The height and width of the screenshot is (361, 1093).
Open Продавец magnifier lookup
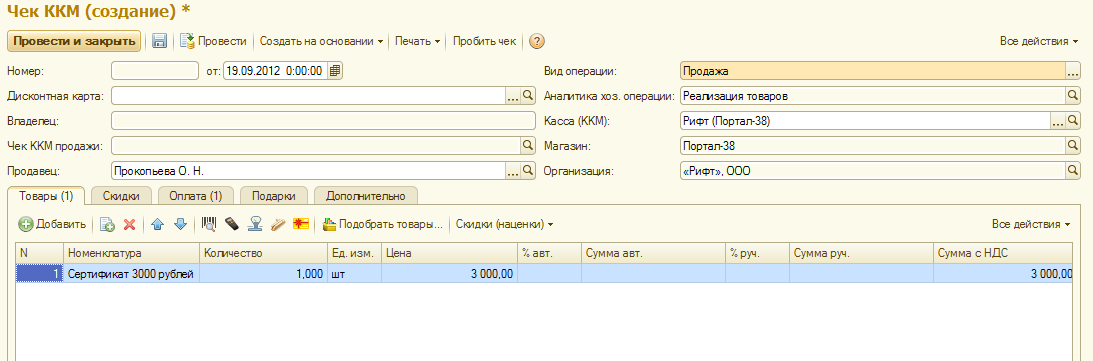click(x=528, y=170)
